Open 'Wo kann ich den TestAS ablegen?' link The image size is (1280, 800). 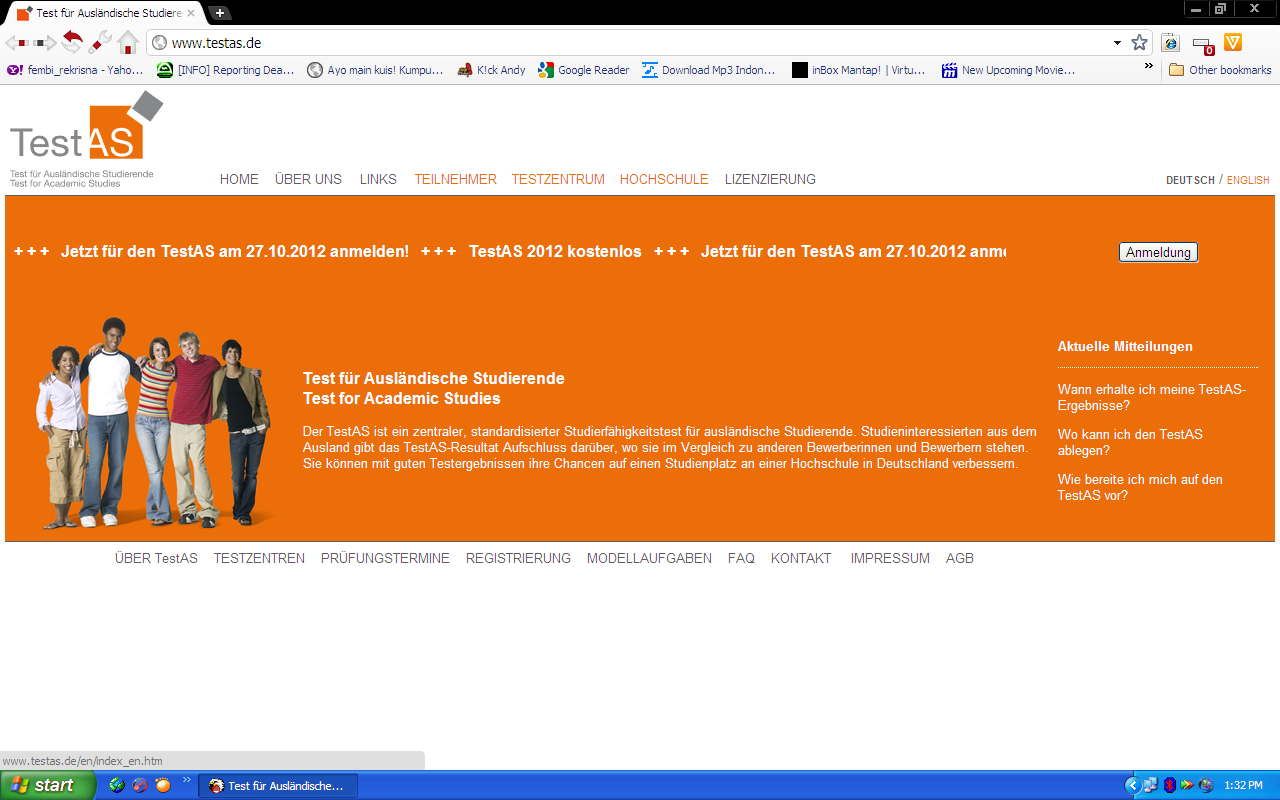pyautogui.click(x=1130, y=443)
